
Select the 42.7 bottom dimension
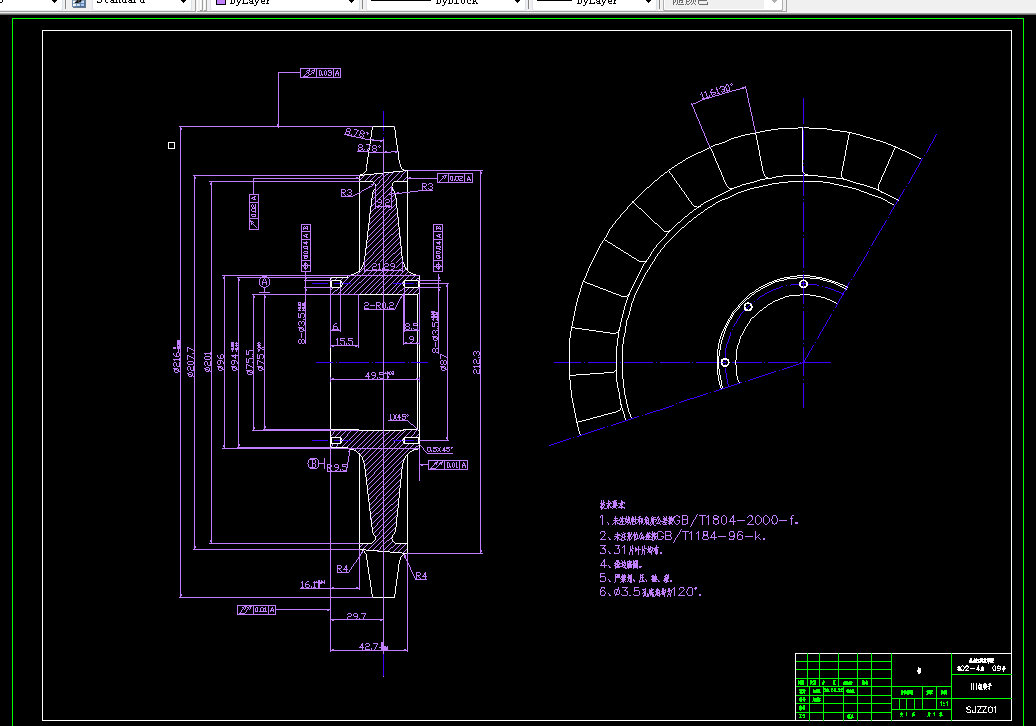point(373,646)
